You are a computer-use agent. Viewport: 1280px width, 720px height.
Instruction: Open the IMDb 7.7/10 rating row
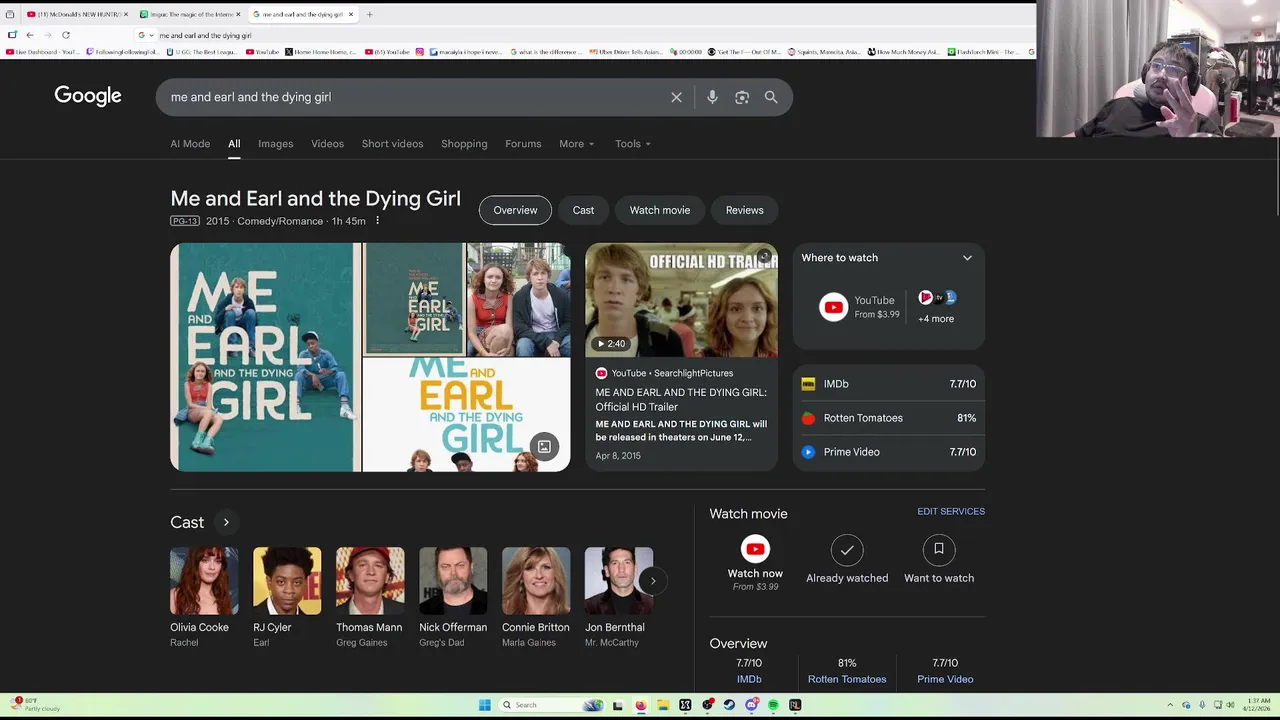[889, 384]
